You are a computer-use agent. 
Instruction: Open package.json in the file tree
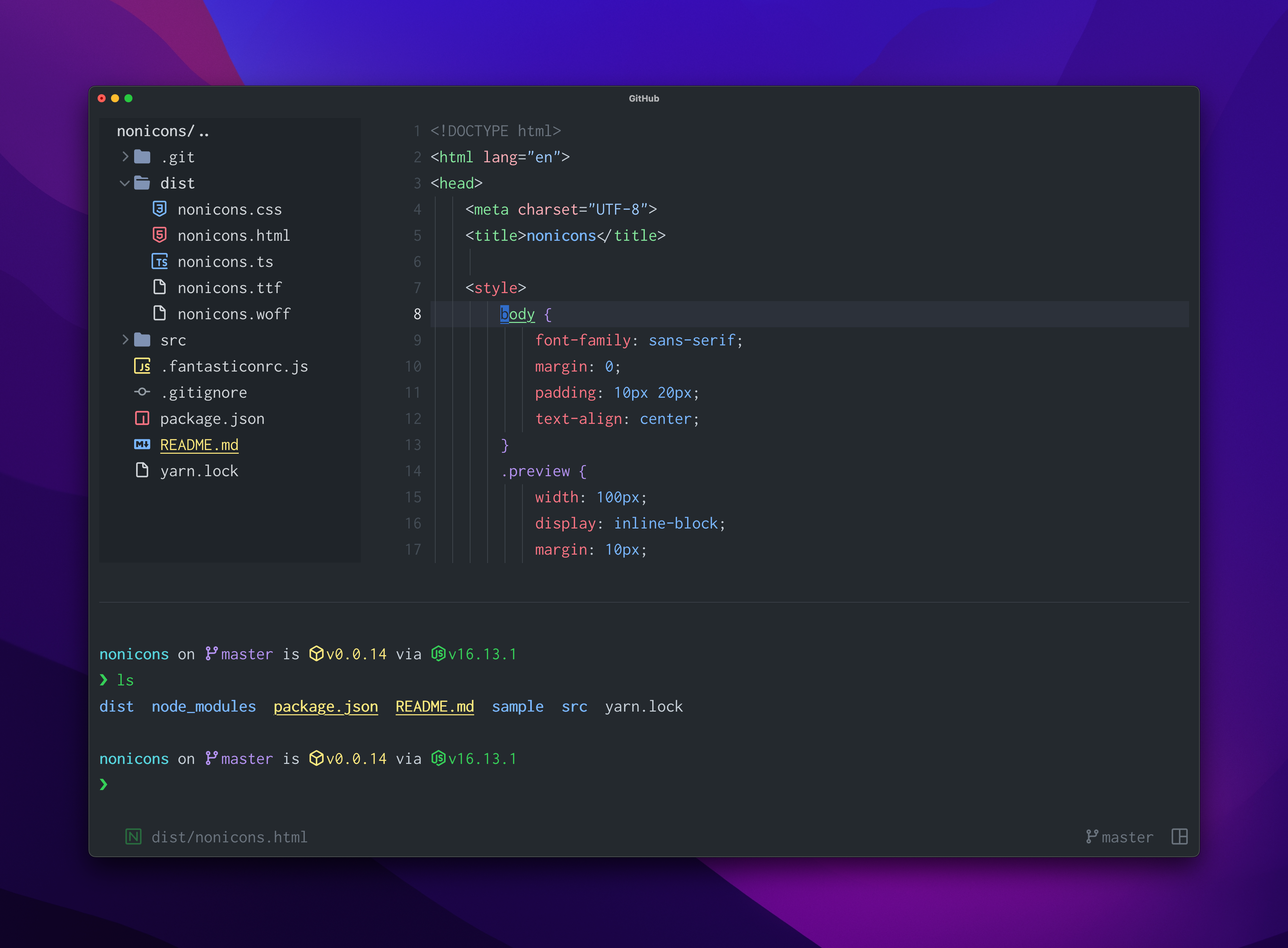coord(212,419)
